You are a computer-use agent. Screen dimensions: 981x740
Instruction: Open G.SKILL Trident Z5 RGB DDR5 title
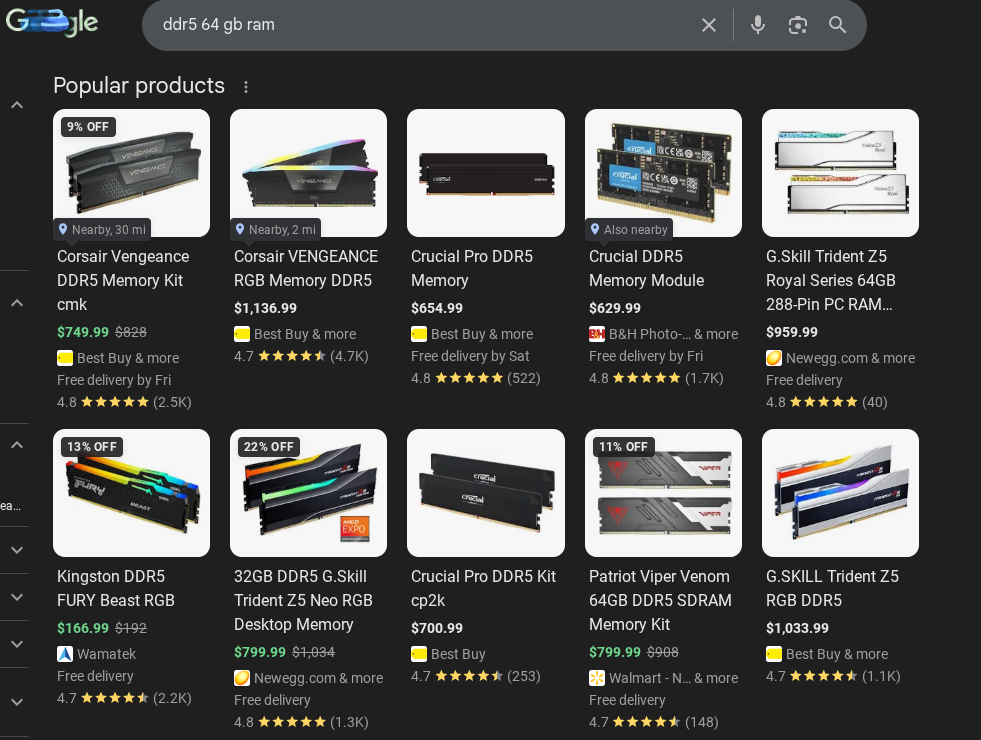click(x=832, y=588)
